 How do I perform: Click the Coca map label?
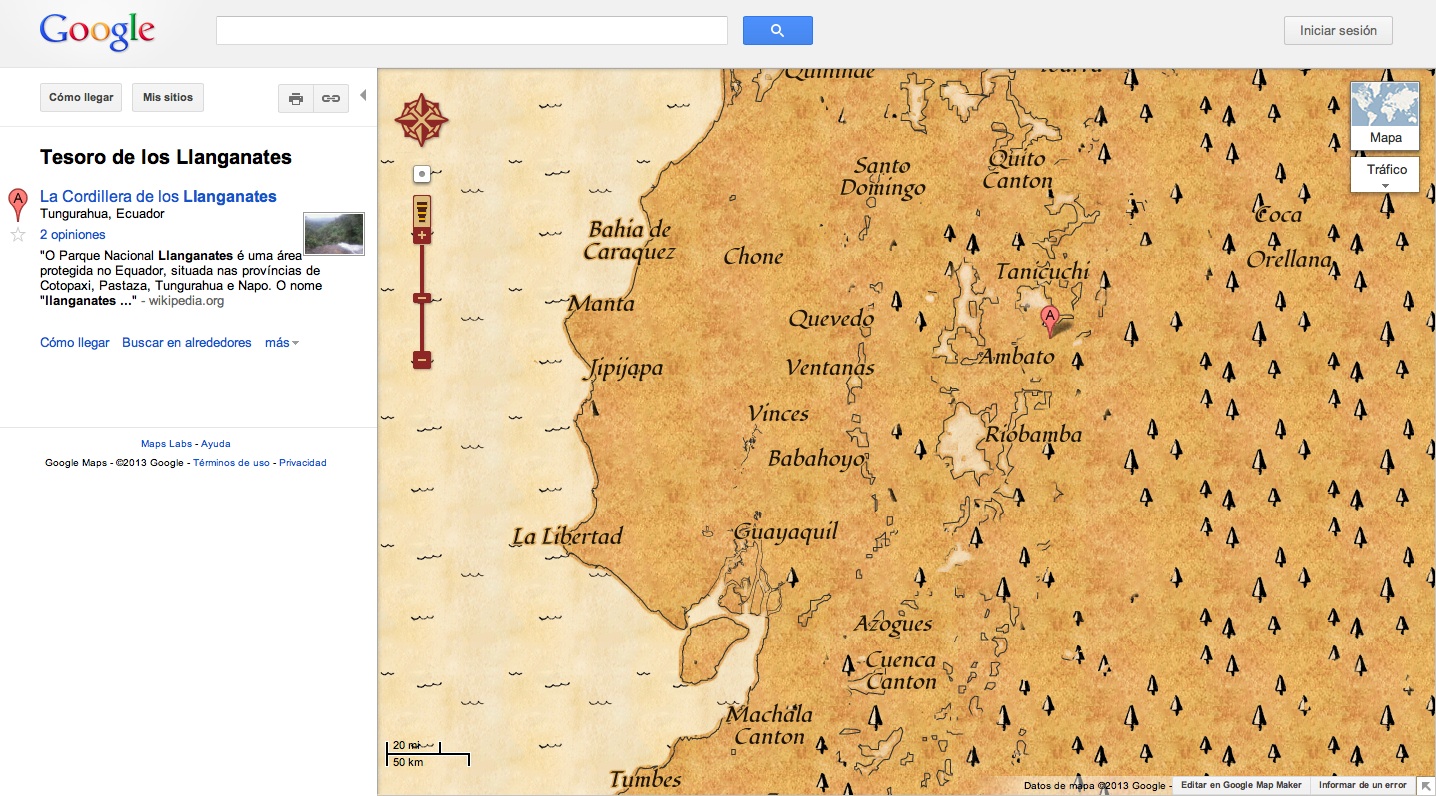pyautogui.click(x=1279, y=215)
